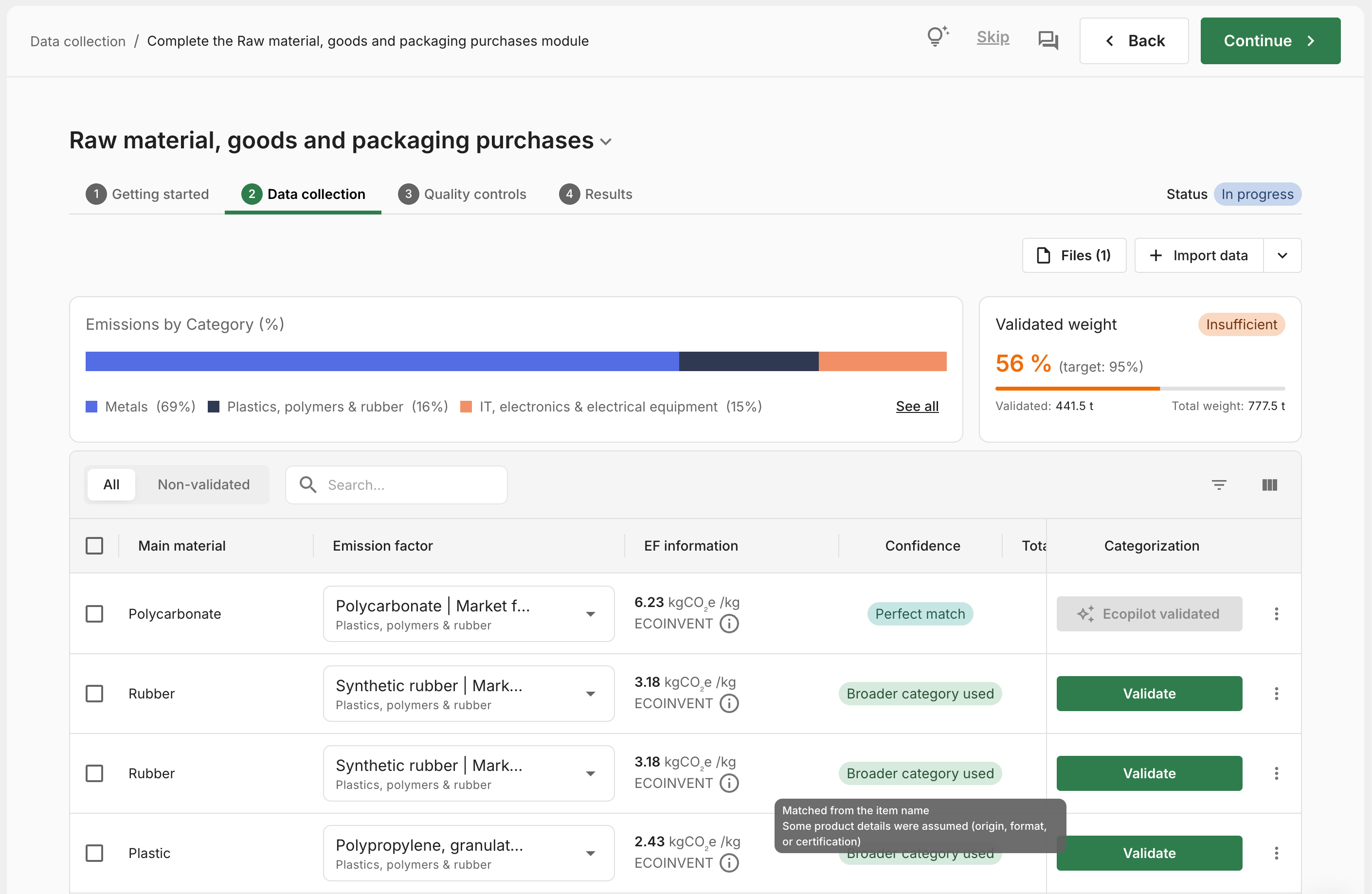
Task: Click Metals segment of emissions bar
Action: [x=382, y=361]
